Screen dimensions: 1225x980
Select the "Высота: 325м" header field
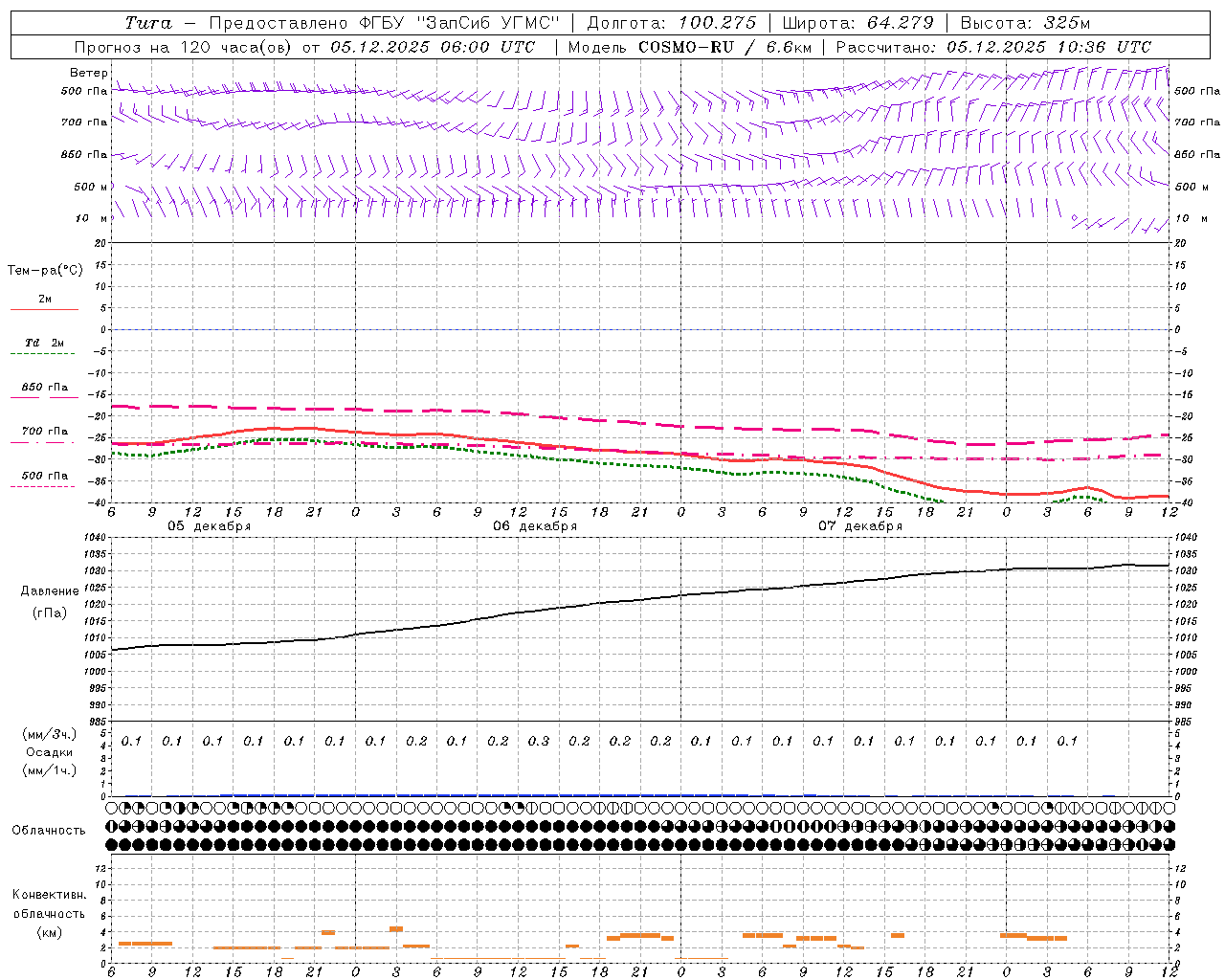1025,23
